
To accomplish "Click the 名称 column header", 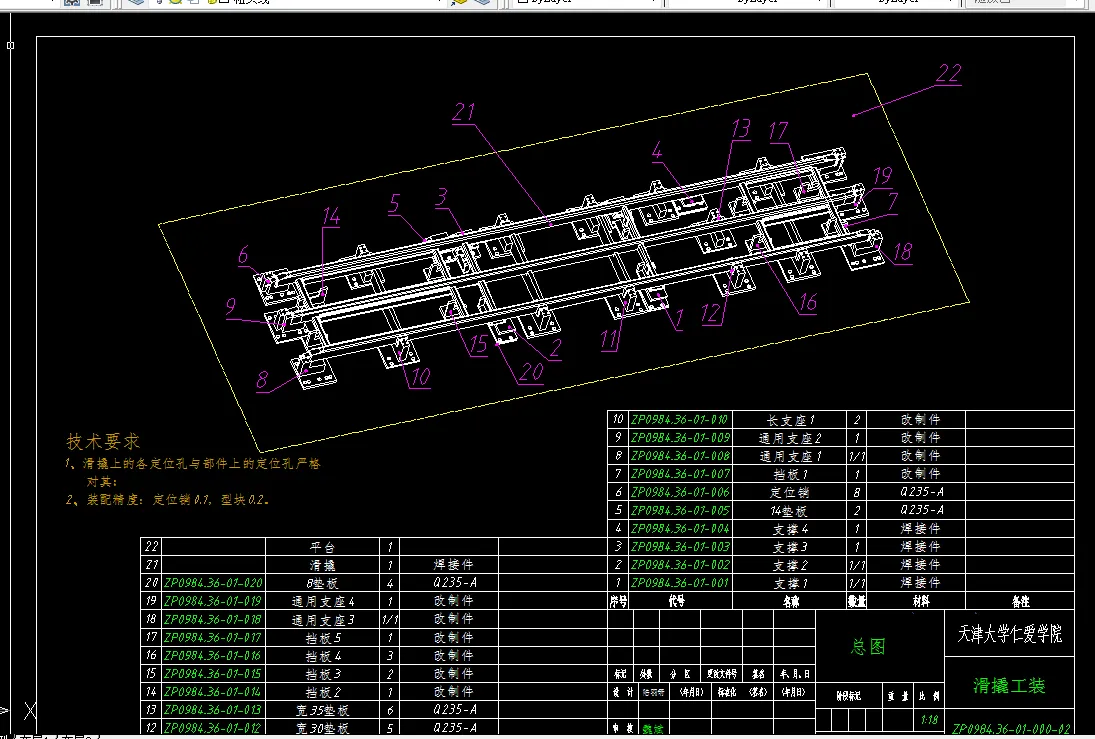I will pyautogui.click(x=791, y=601).
